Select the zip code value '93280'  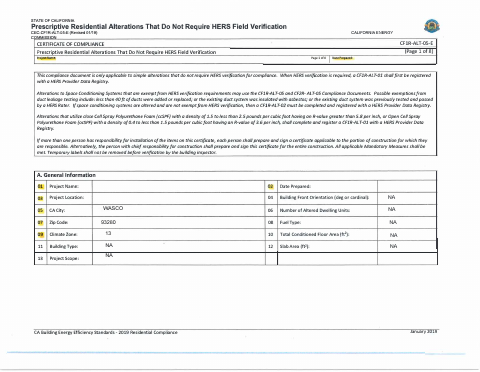coord(108,222)
